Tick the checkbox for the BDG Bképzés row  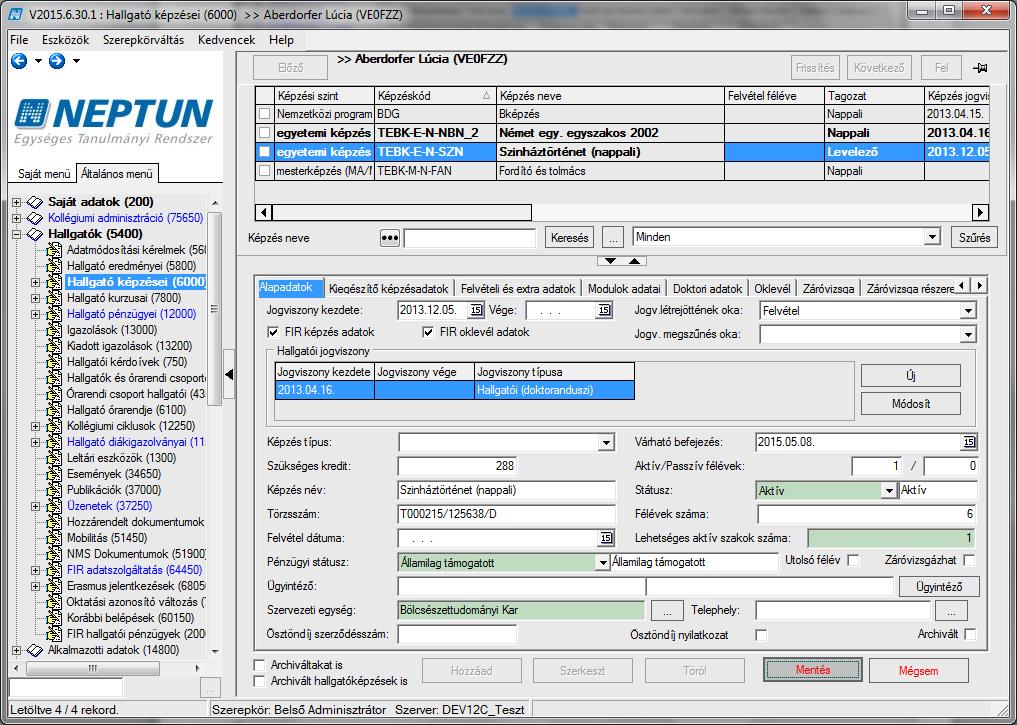(x=265, y=114)
